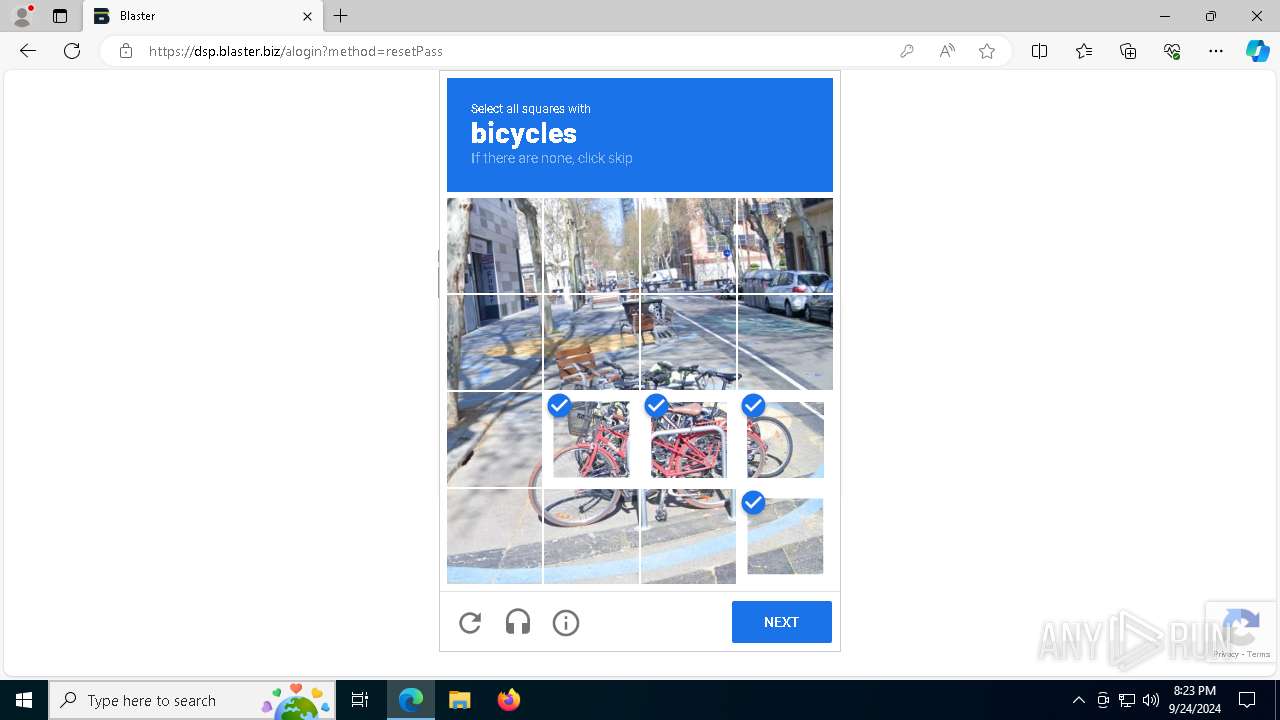Open Settings and more ellipsis menu
1280x720 pixels.
pyautogui.click(x=1216, y=51)
